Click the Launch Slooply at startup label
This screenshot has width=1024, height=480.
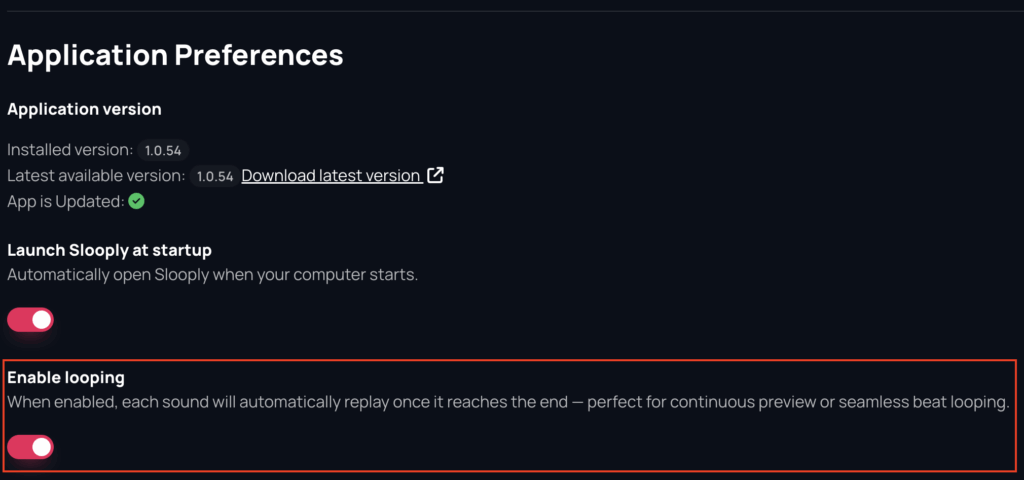(x=109, y=250)
